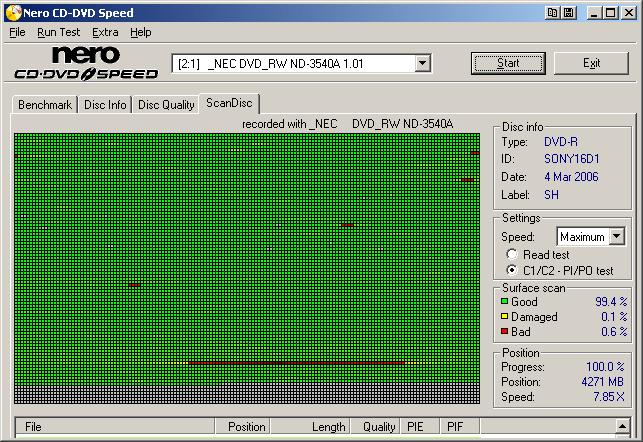This screenshot has height=442, width=643.
Task: Click the Nero disc application icon in title bar
Action: click(13, 12)
